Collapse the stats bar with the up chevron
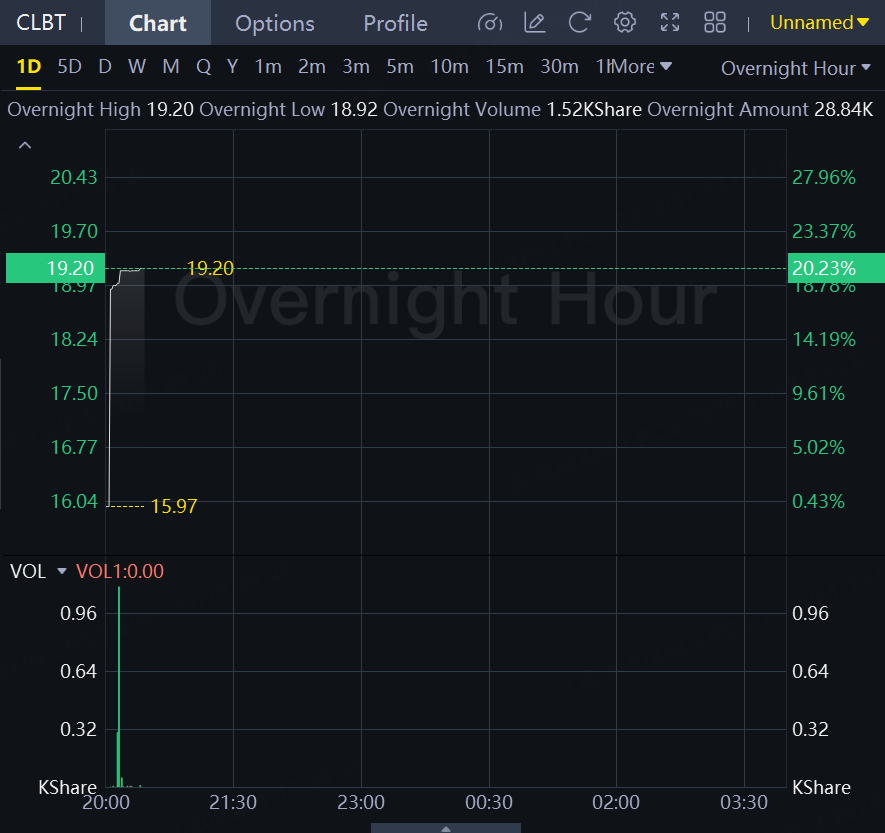The width and height of the screenshot is (885, 833). (x=25, y=146)
